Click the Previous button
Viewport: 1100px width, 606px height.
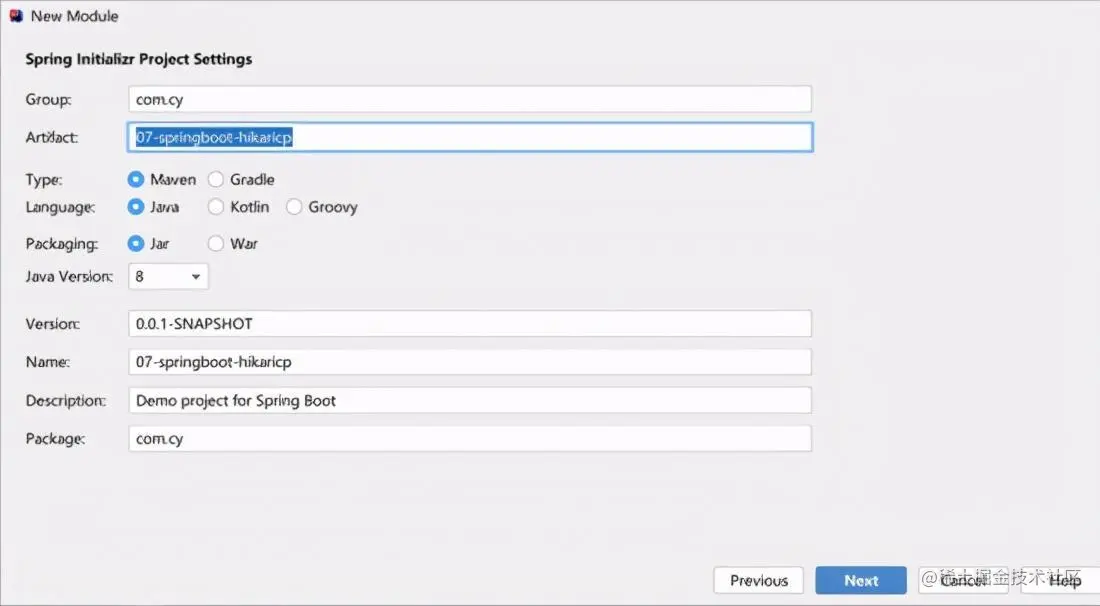[758, 580]
